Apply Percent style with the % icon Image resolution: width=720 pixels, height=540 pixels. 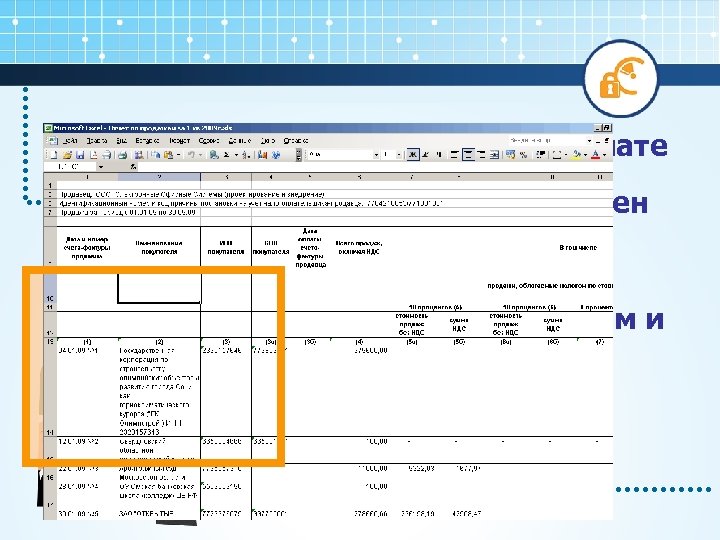point(523,154)
